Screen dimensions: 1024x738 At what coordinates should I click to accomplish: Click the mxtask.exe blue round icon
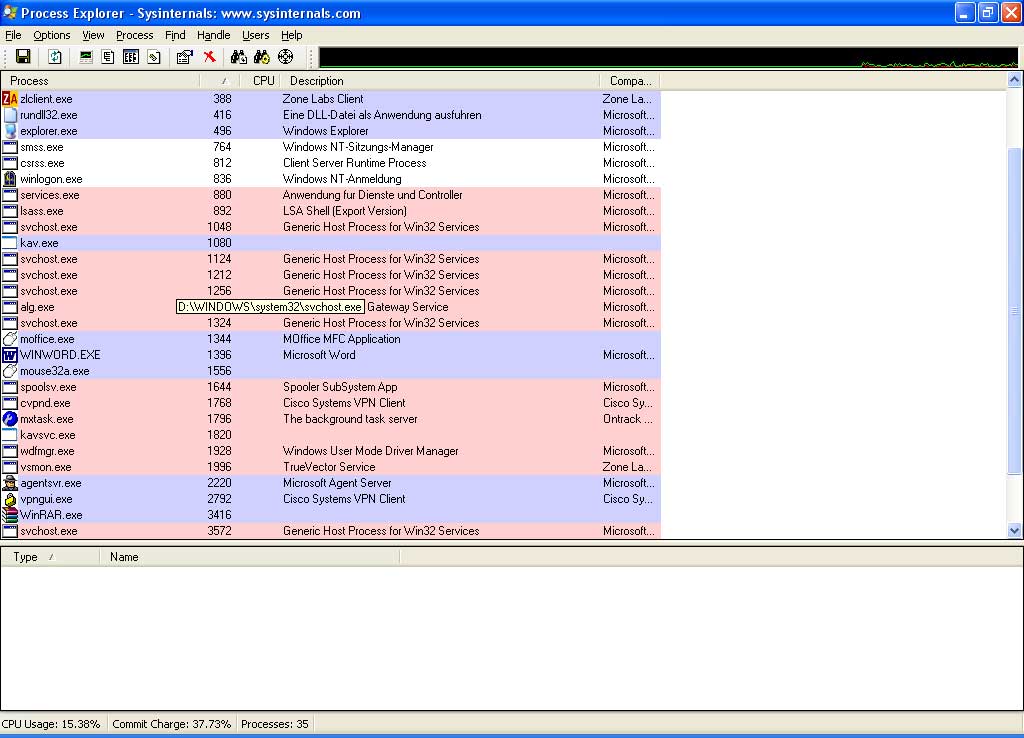click(x=10, y=419)
